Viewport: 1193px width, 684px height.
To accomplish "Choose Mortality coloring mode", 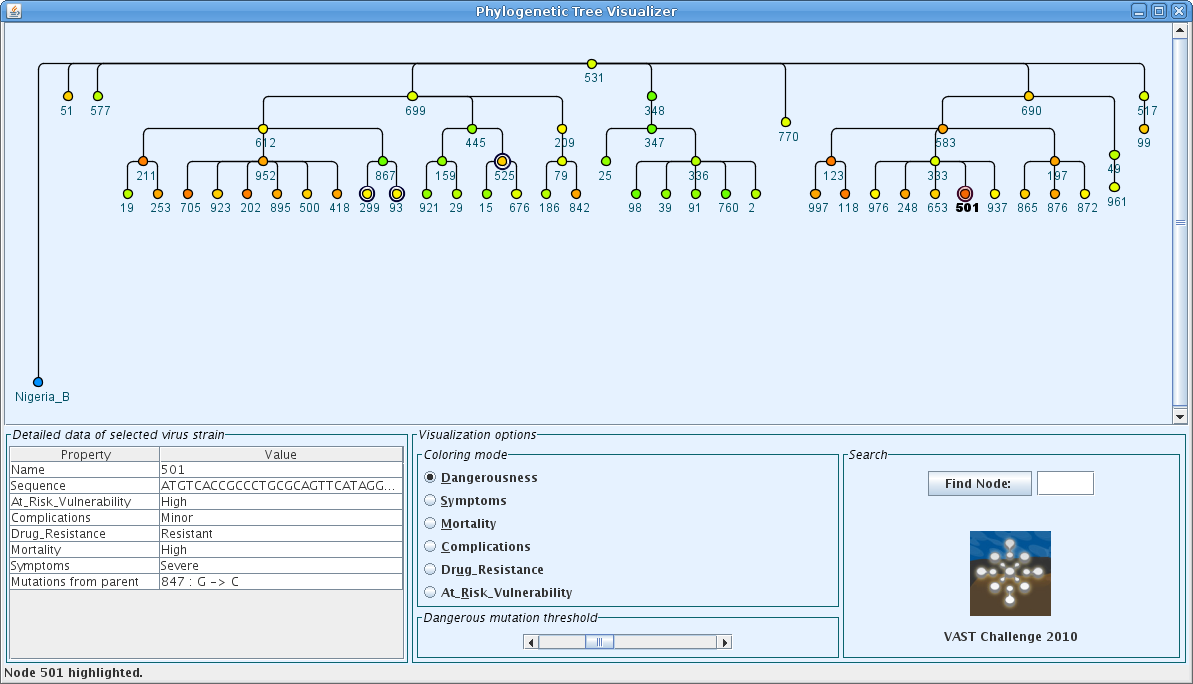I will [x=431, y=523].
